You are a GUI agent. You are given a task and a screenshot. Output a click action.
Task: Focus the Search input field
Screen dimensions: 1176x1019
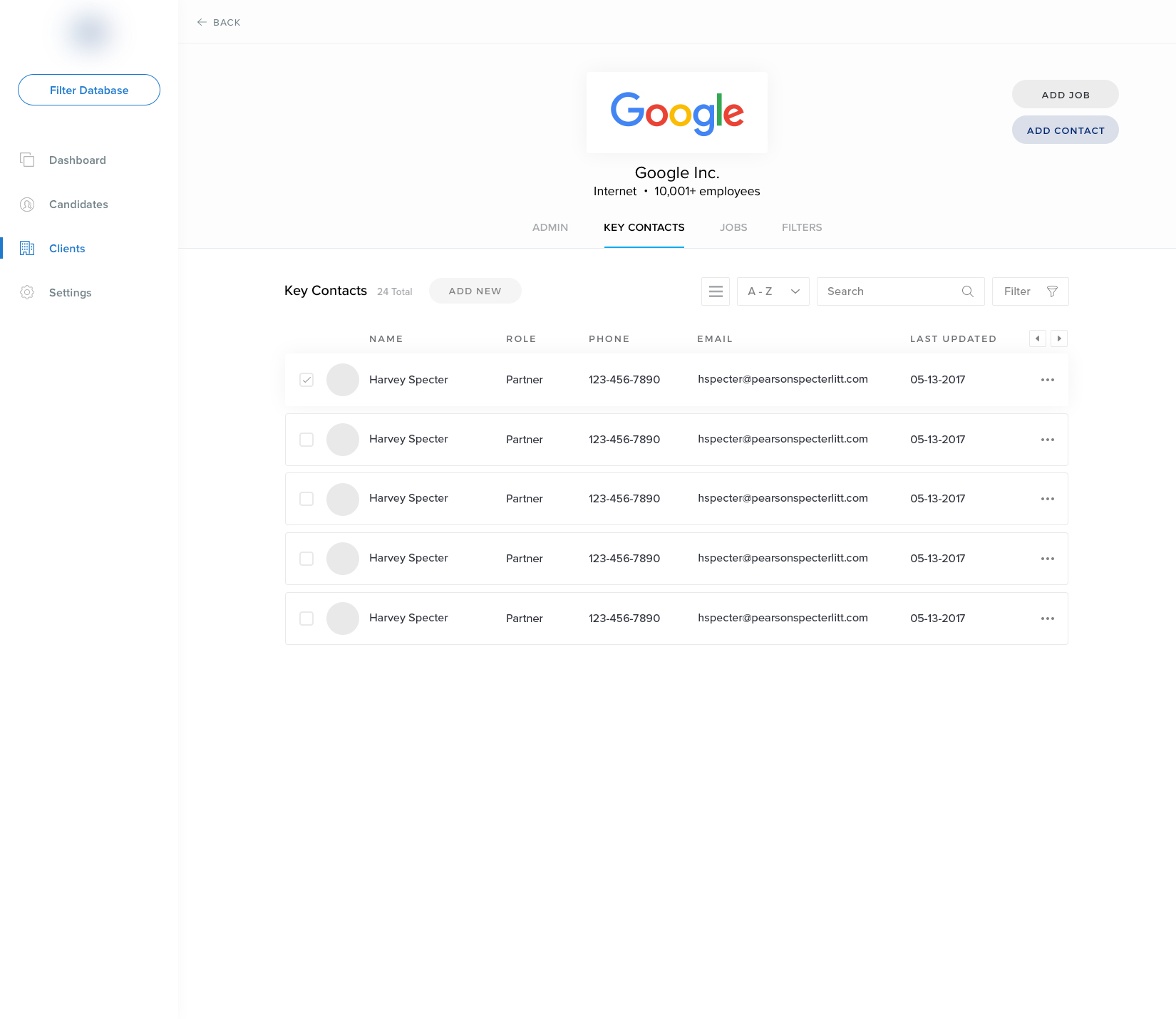pyautogui.click(x=901, y=291)
